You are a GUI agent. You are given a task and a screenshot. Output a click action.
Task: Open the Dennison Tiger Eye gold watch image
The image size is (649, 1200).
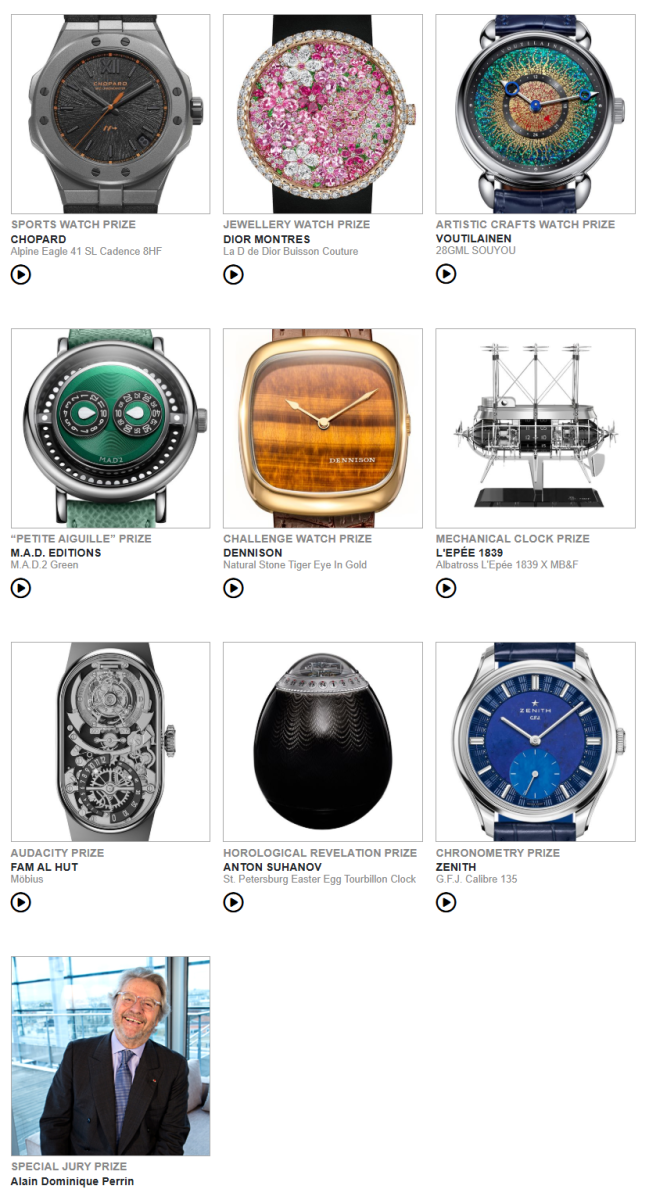point(323,428)
